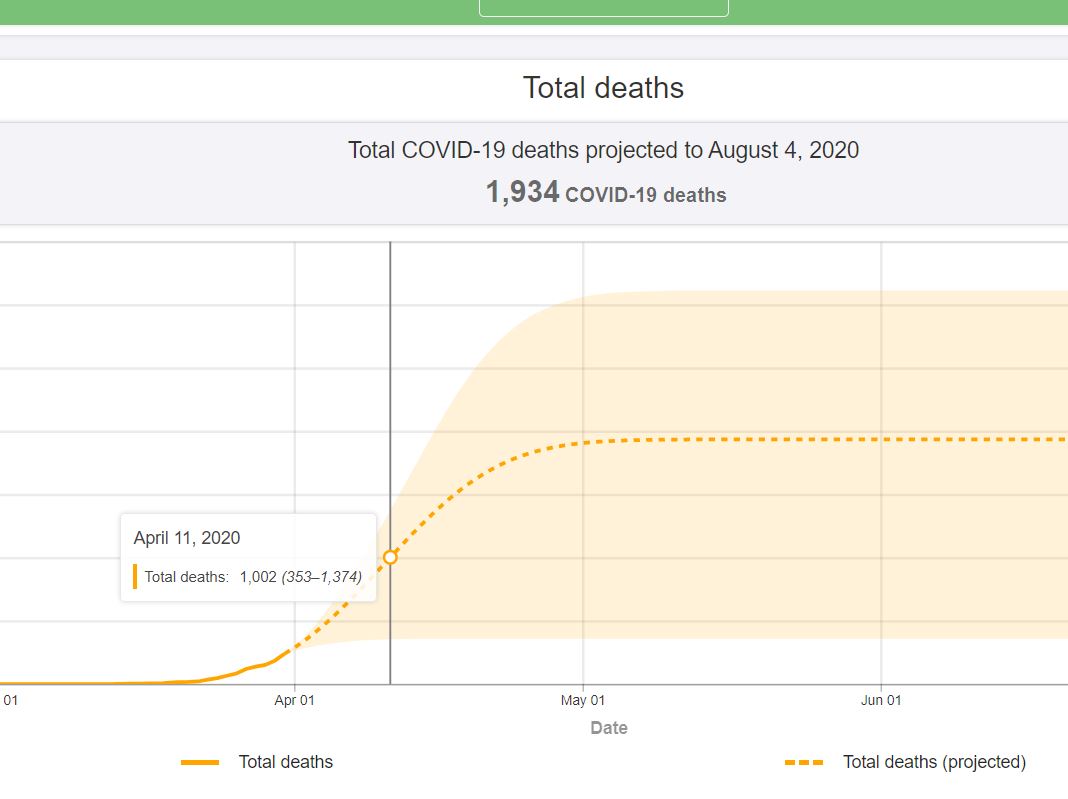This screenshot has height=799, width=1068.
Task: Select the May 01 axis label
Action: (582, 700)
